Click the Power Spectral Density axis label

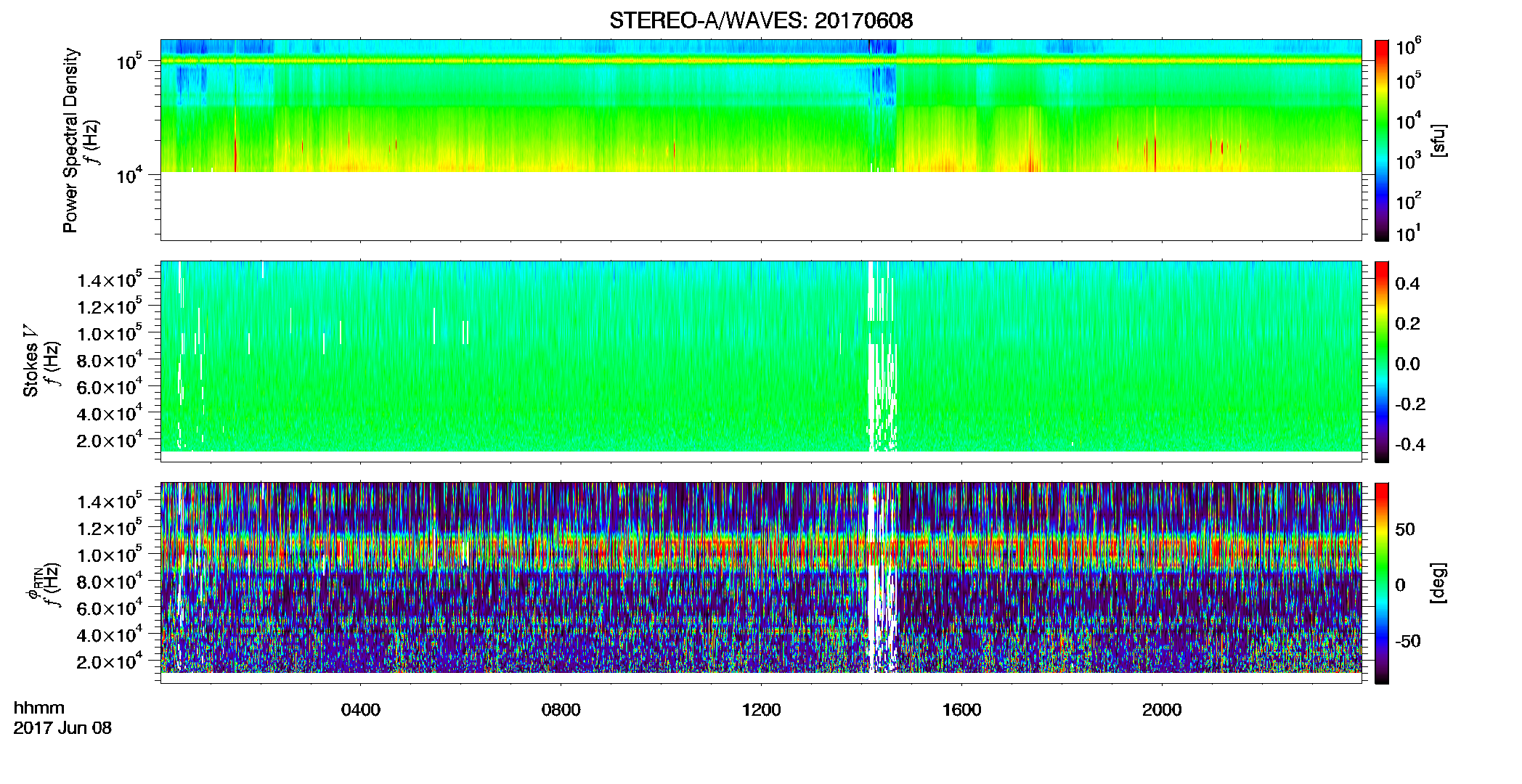click(x=70, y=140)
